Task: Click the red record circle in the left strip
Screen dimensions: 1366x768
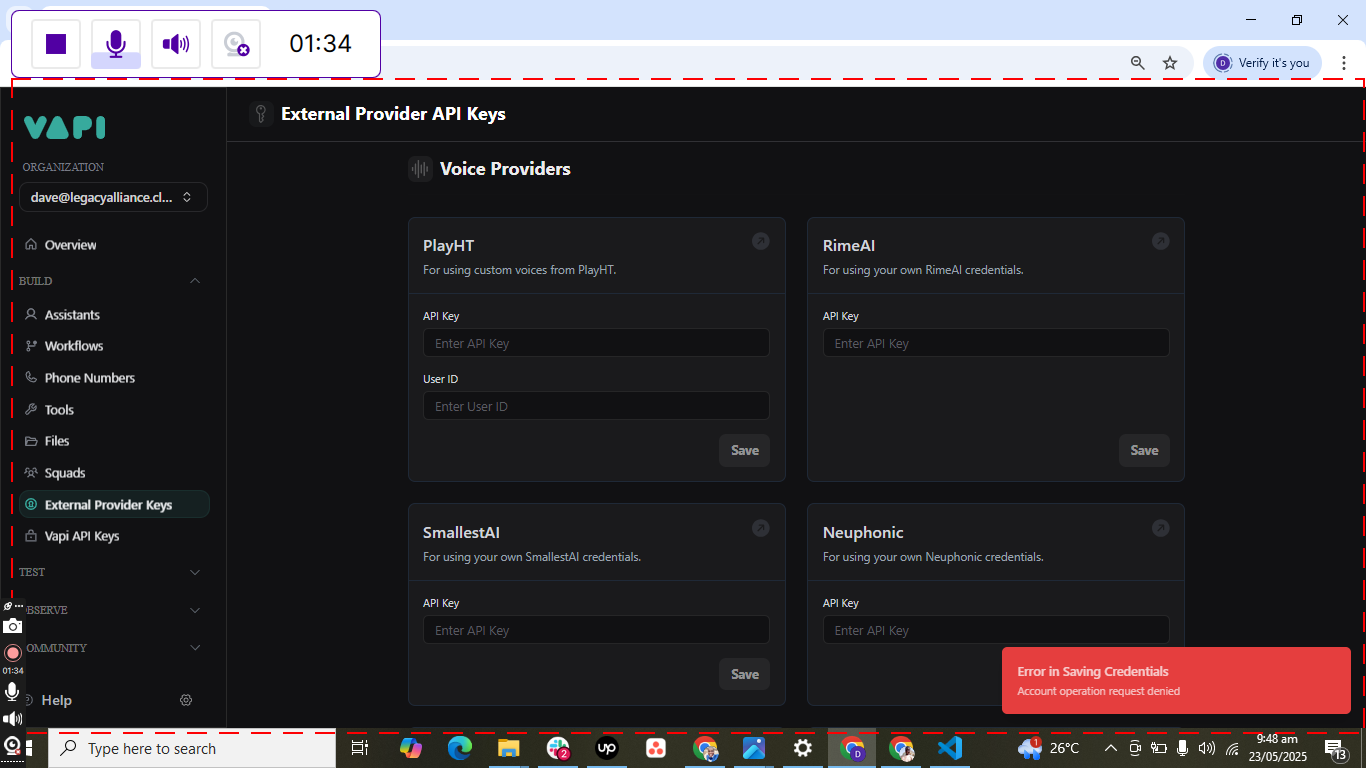Action: 12,653
